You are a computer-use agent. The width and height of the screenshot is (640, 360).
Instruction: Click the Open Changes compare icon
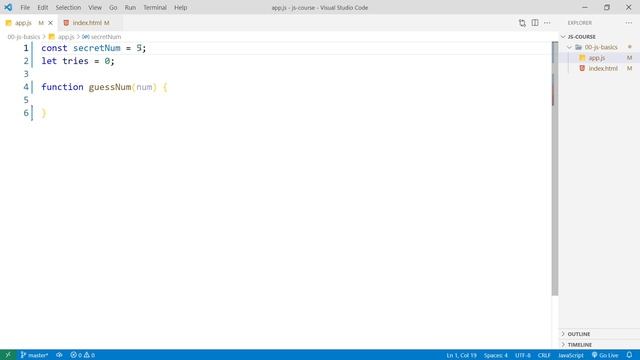[522, 23]
